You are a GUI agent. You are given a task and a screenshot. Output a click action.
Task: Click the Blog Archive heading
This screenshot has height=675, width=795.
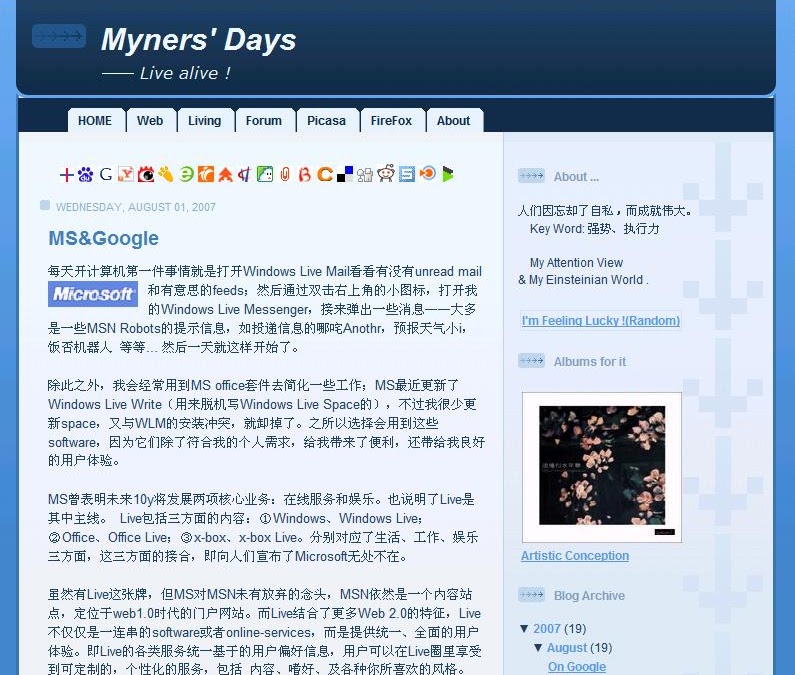(x=589, y=596)
